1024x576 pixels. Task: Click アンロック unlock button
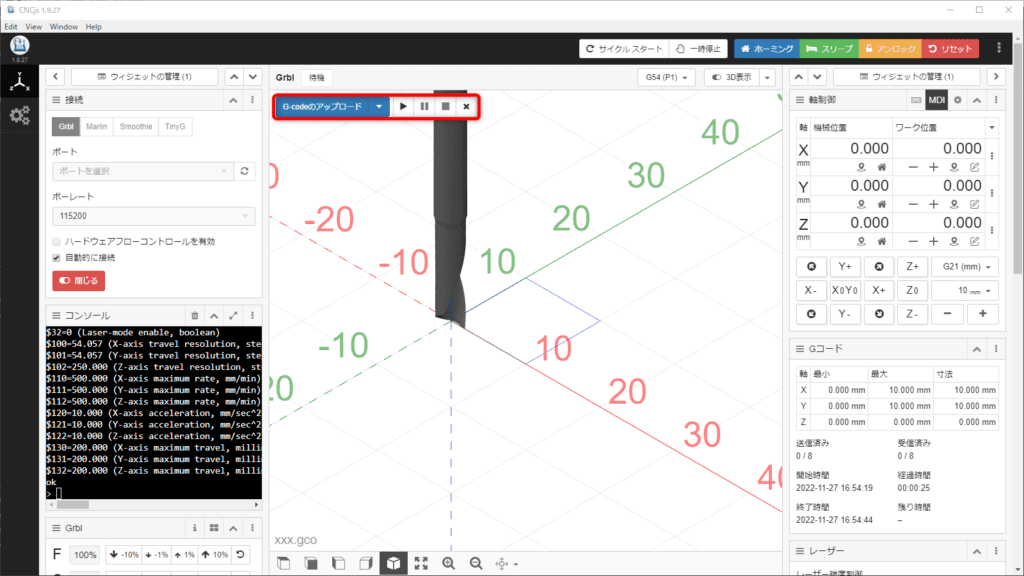coord(891,49)
